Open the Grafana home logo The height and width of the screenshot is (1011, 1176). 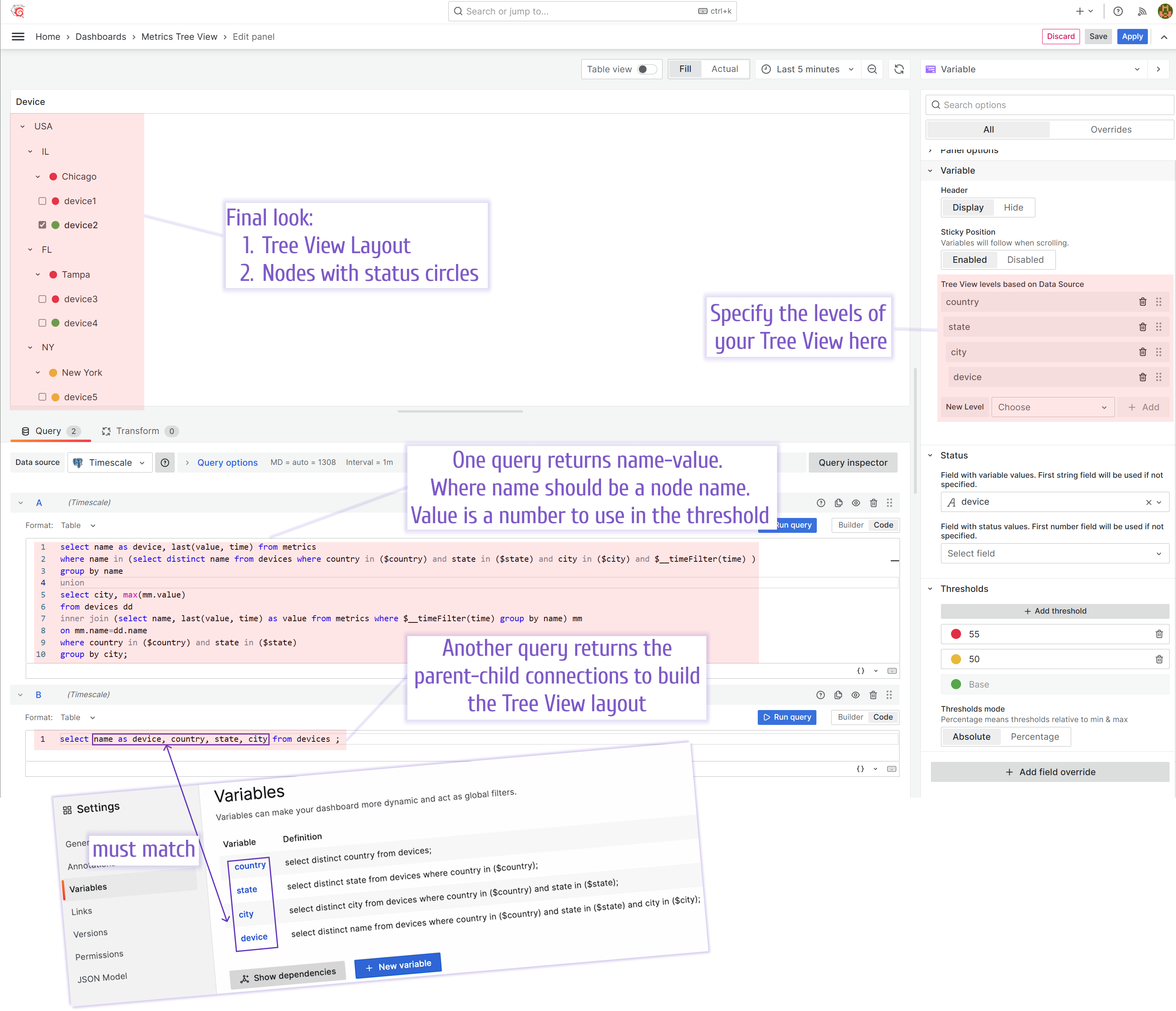click(18, 11)
